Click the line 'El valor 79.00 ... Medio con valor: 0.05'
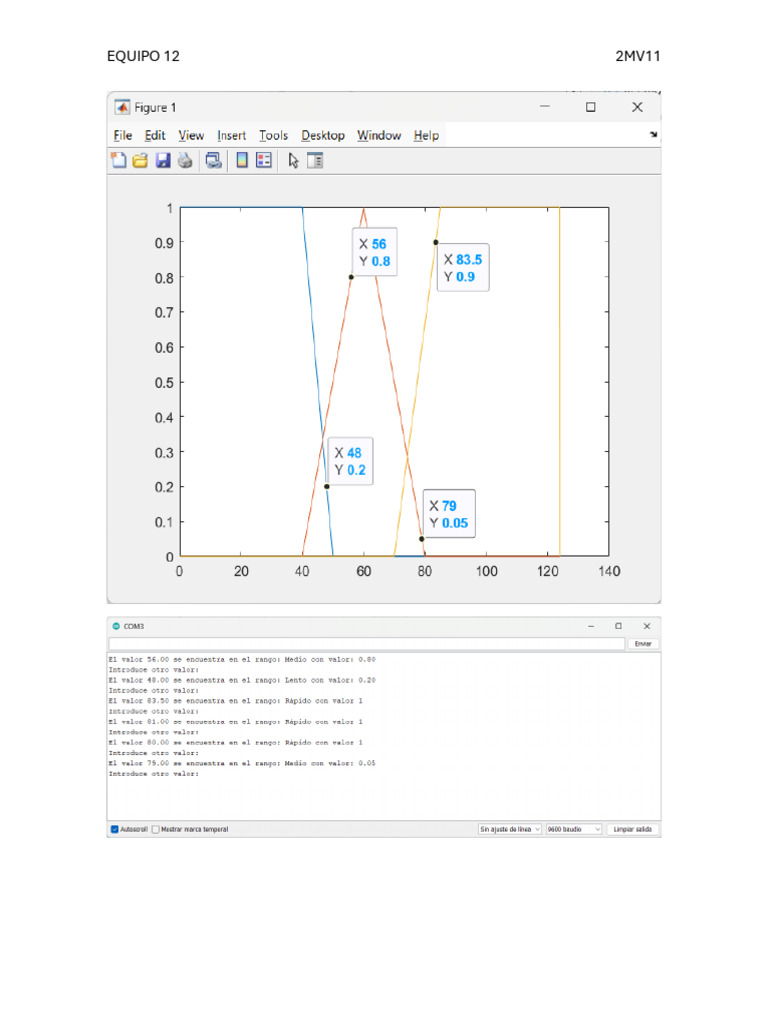The width and height of the screenshot is (768, 1024). 242,763
